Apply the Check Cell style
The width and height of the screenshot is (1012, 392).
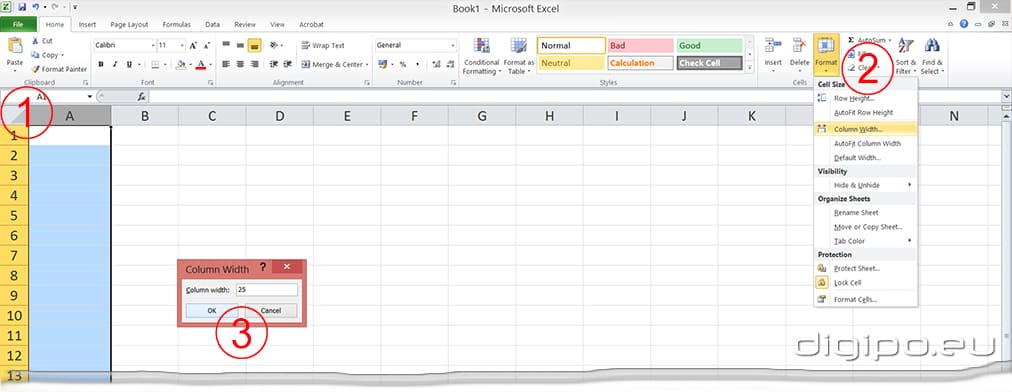tap(709, 63)
